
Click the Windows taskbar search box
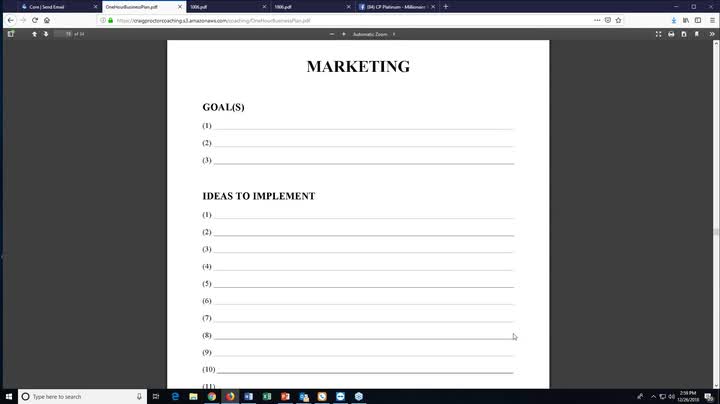(80, 397)
